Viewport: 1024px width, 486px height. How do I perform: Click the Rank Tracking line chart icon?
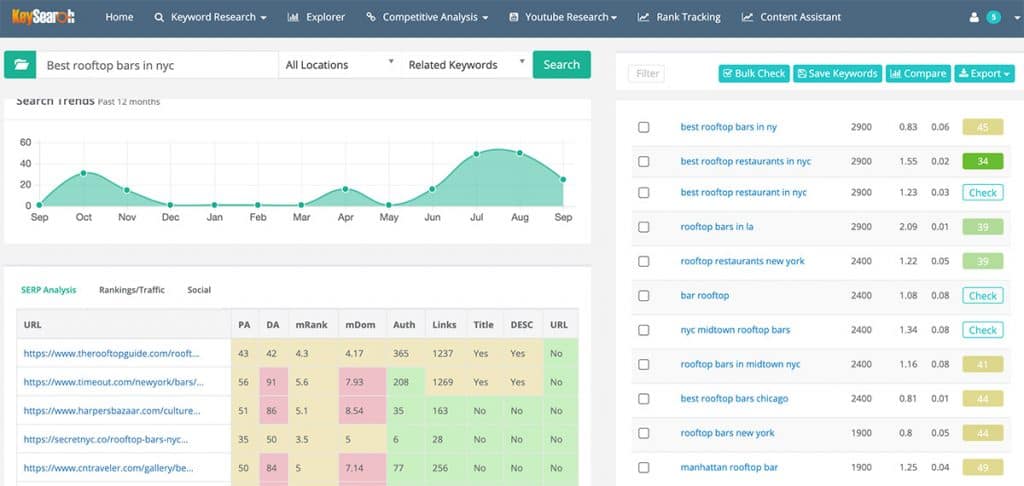pyautogui.click(x=643, y=18)
